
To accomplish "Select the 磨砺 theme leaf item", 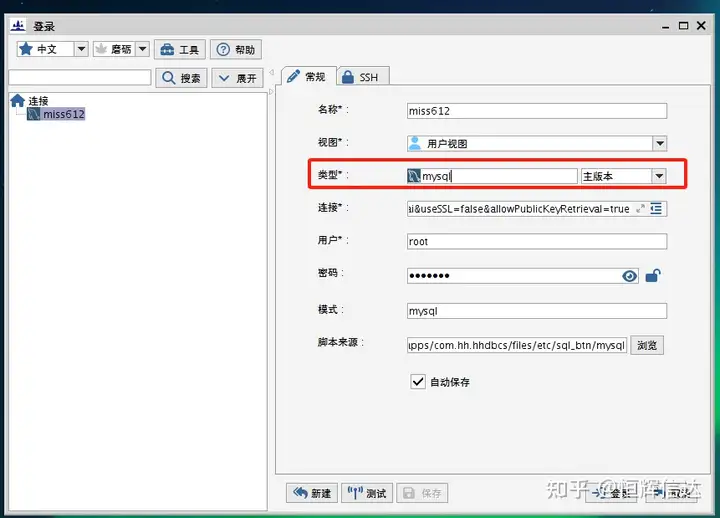I will [114, 49].
